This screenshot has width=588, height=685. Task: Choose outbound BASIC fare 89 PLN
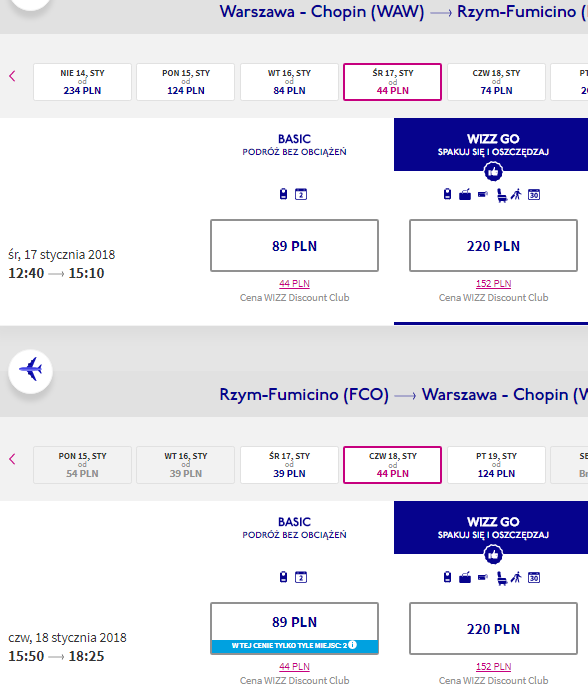(x=294, y=246)
